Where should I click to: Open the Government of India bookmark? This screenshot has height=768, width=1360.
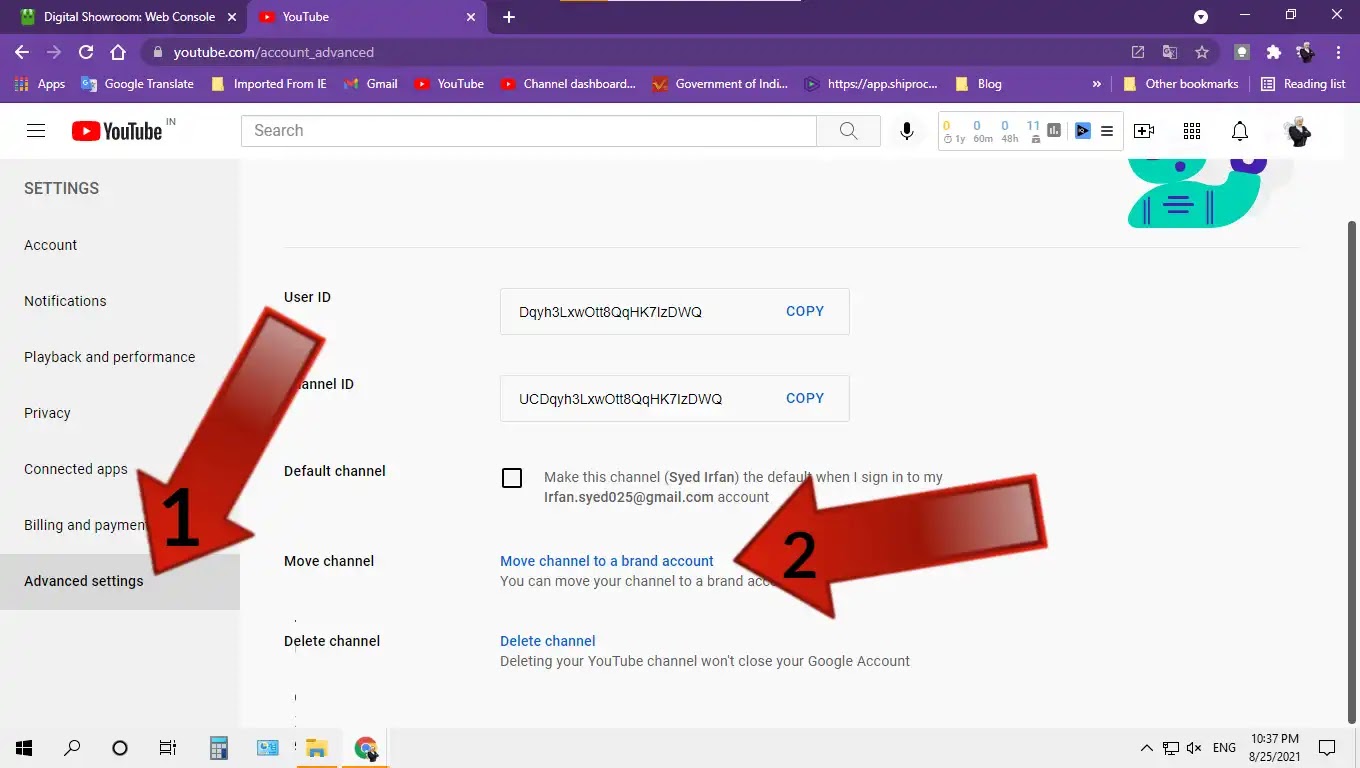720,84
